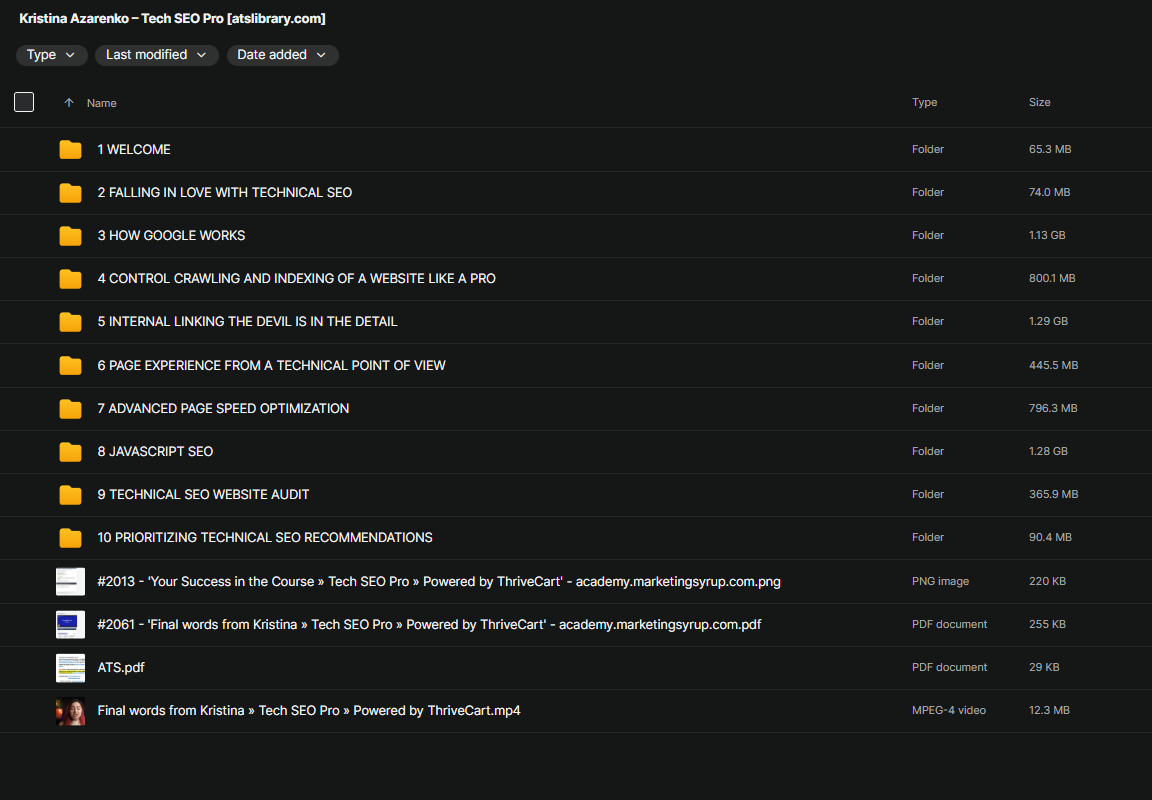Image resolution: width=1152 pixels, height=800 pixels.
Task: Click the folder icon beside 2 FALLING IN LOVE WITH TECHNICAL SEO
Action: click(x=71, y=192)
